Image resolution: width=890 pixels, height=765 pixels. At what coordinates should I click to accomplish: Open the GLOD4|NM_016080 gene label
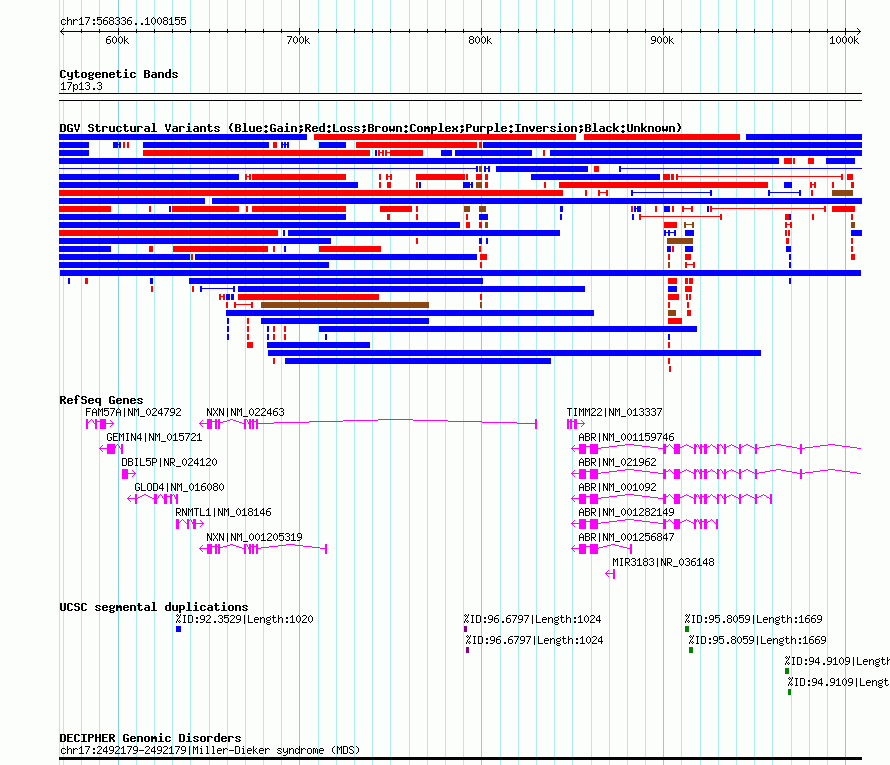pyautogui.click(x=179, y=487)
